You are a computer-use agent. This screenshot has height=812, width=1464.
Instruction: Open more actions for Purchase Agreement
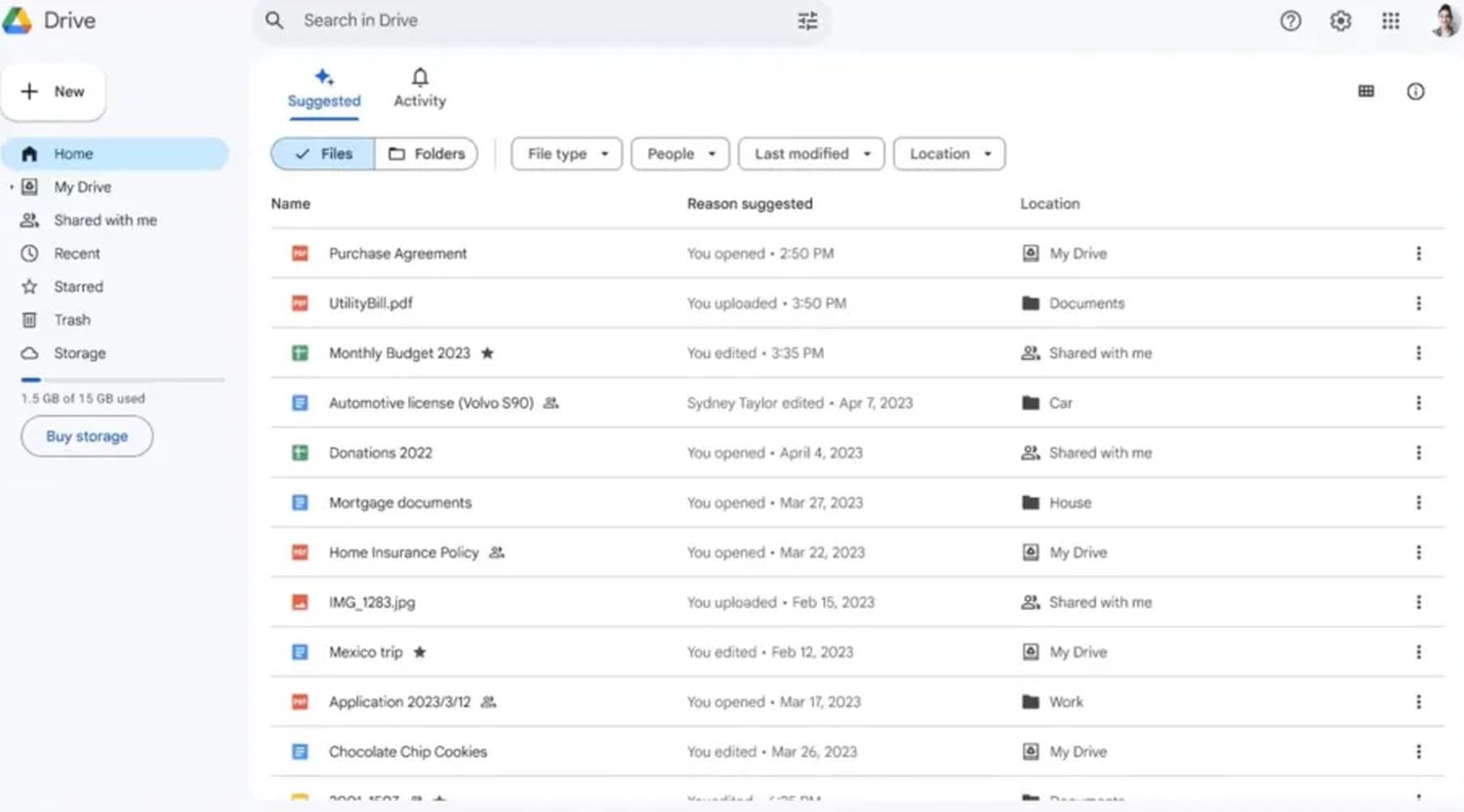click(x=1418, y=254)
